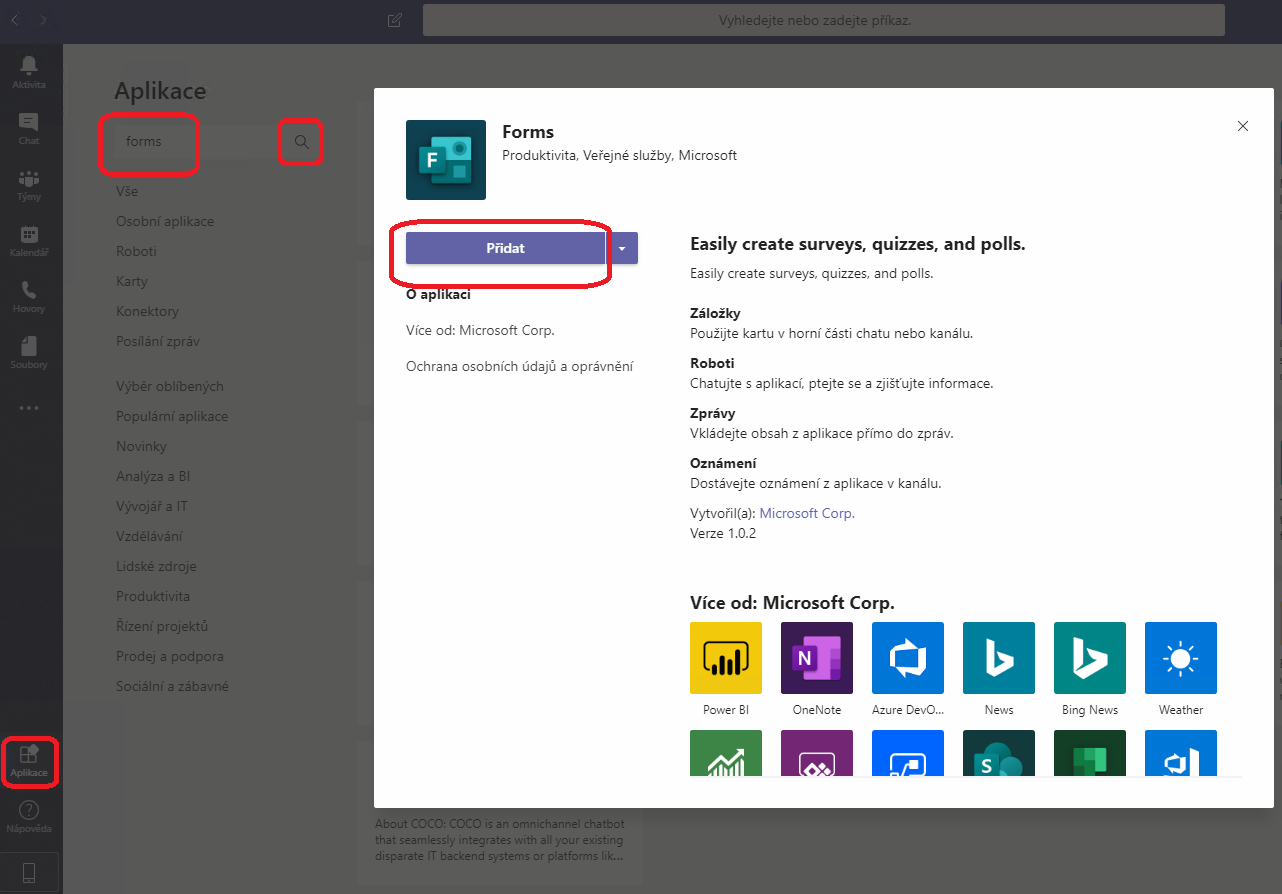Click the forward navigation arrow
The image size is (1282, 894).
[43, 20]
